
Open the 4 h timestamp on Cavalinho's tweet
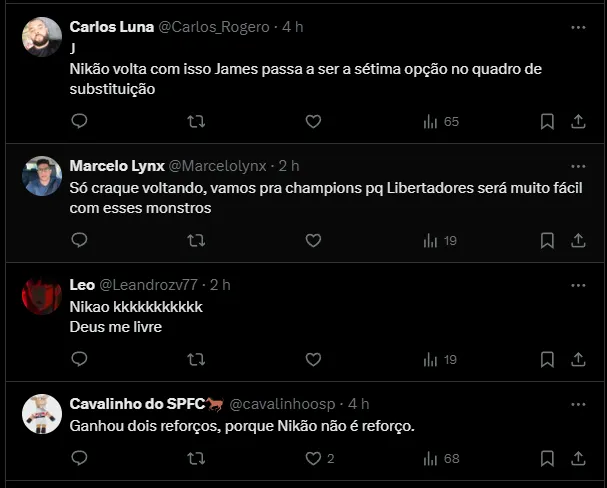358,404
